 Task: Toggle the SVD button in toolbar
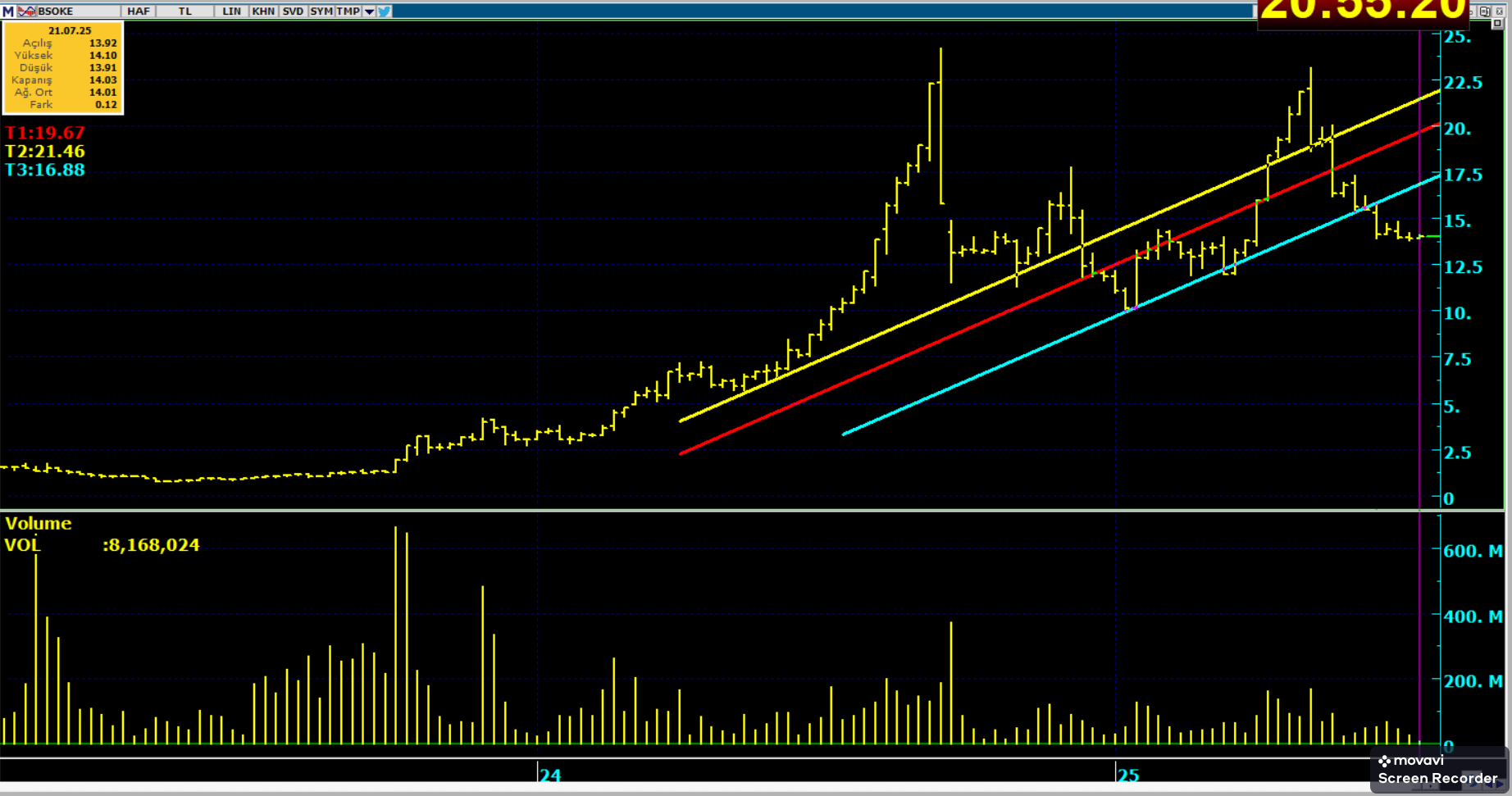[293, 11]
